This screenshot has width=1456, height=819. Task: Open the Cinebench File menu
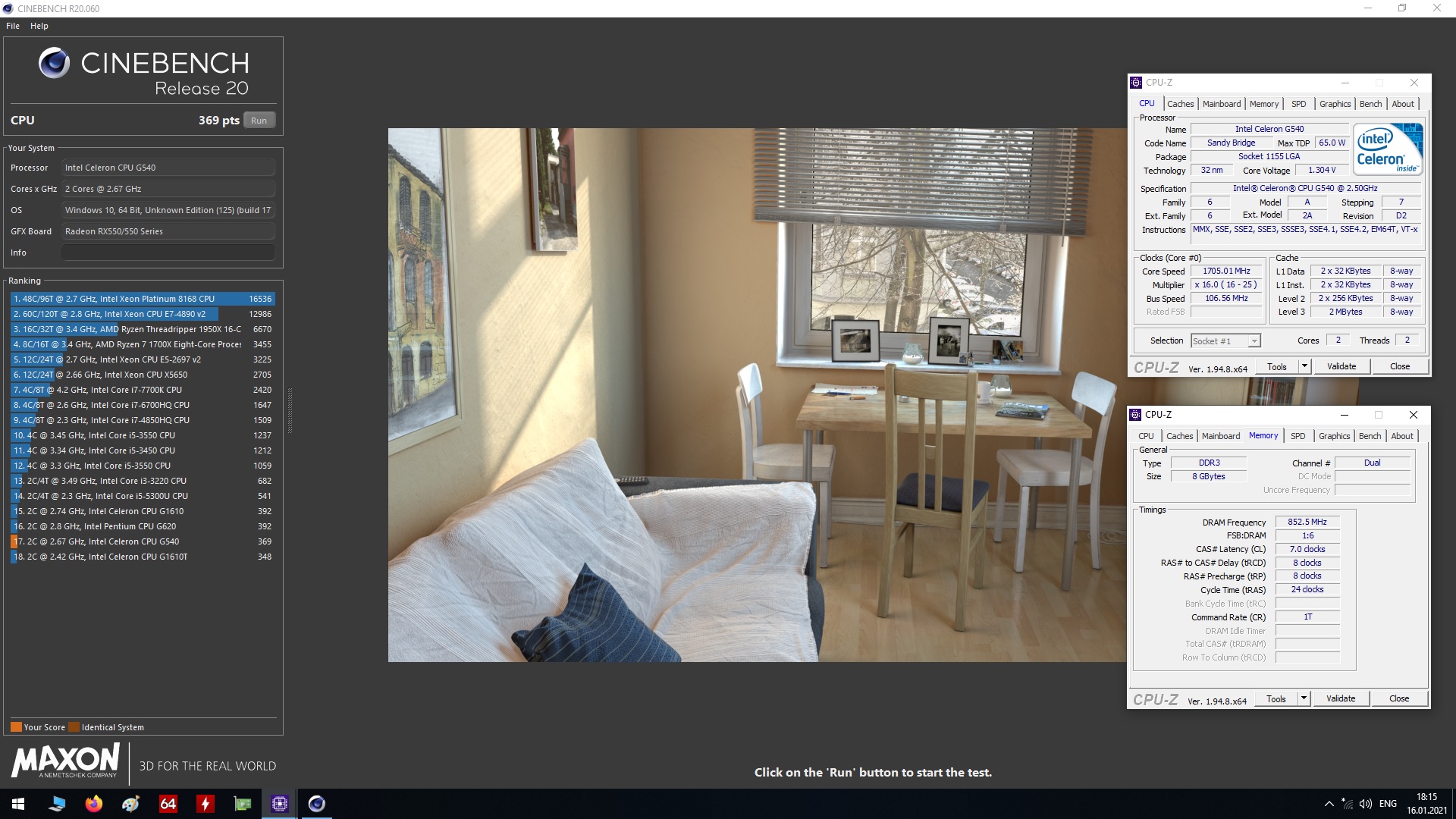pyautogui.click(x=13, y=26)
